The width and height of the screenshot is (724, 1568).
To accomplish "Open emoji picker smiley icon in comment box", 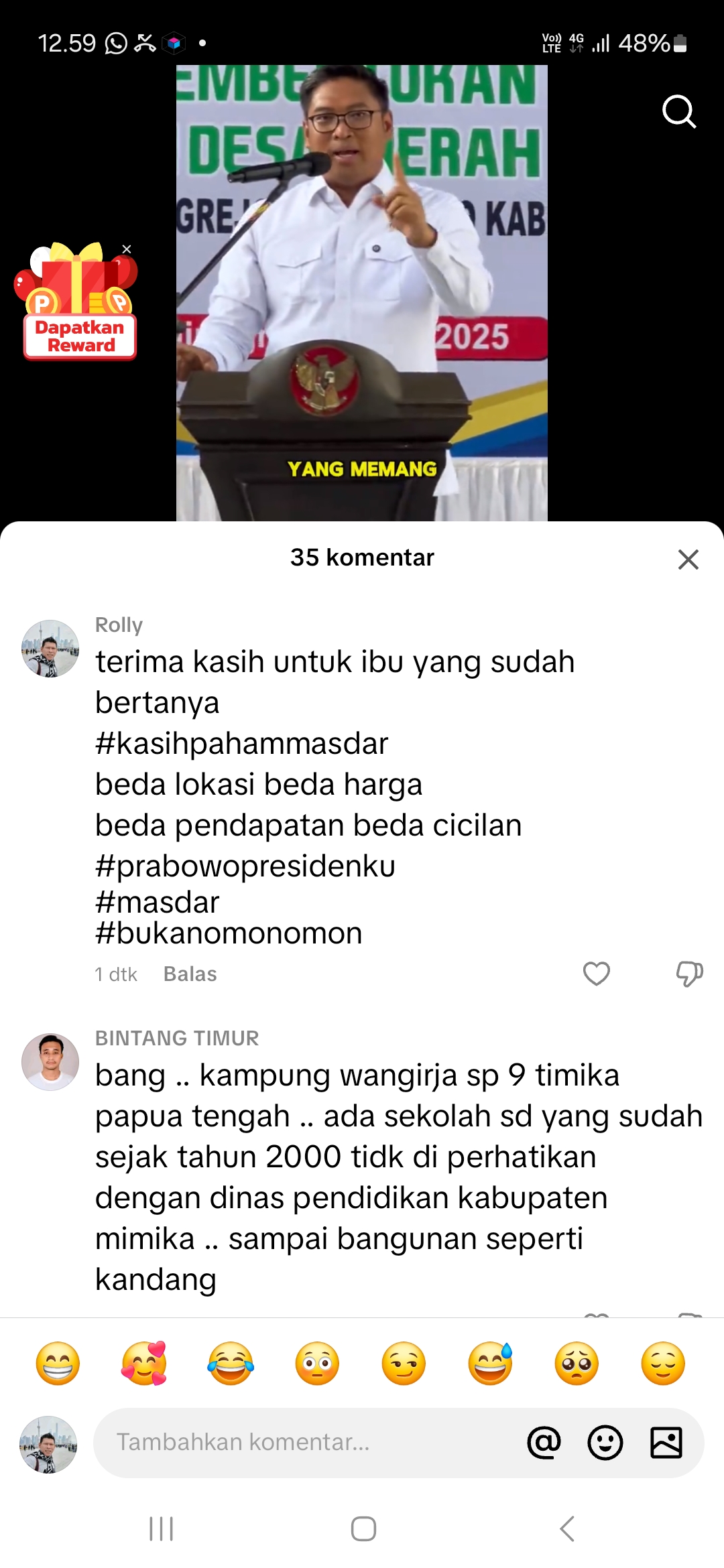I will (x=605, y=1442).
